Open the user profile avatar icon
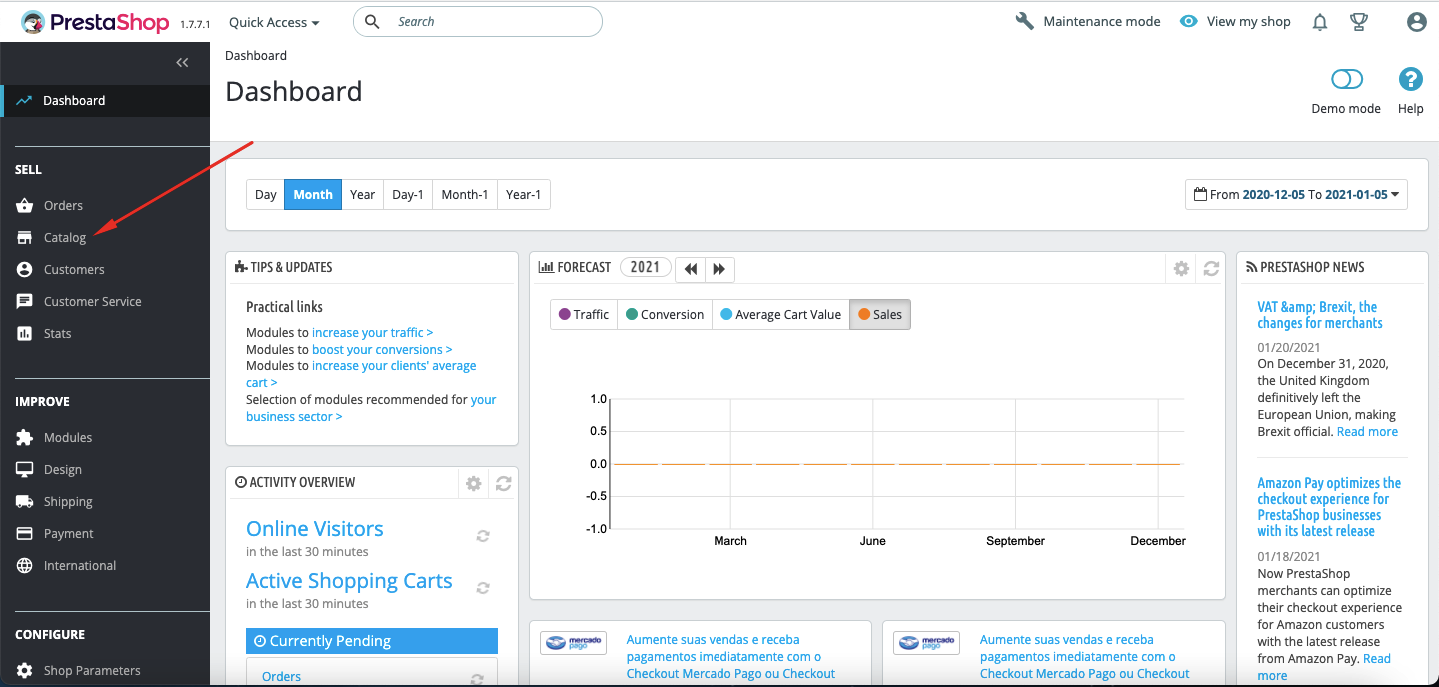 pyautogui.click(x=1416, y=22)
